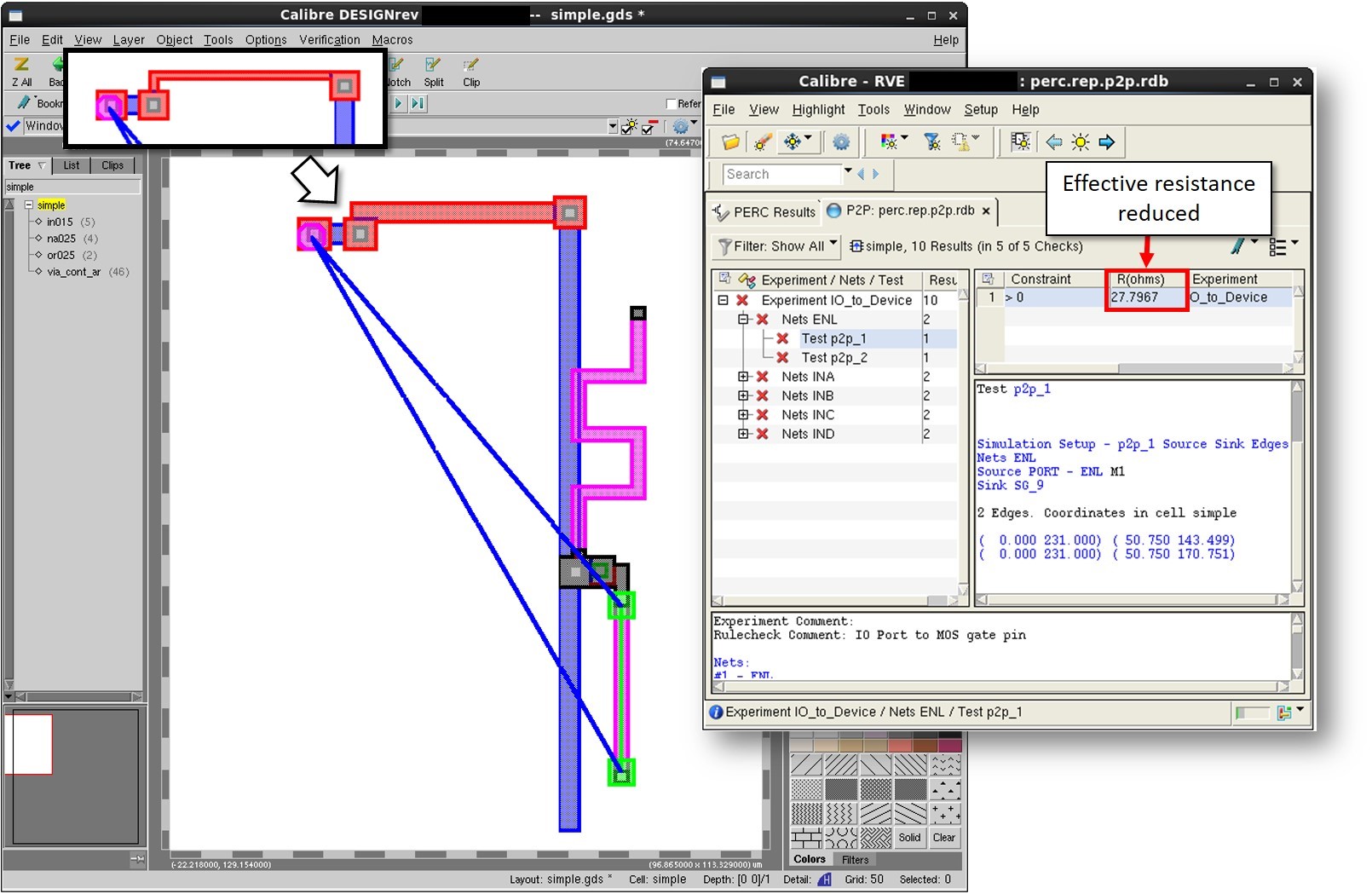Click the search next triangle in RVE
Image resolution: width=1372 pixels, height=894 pixels.
pos(875,174)
